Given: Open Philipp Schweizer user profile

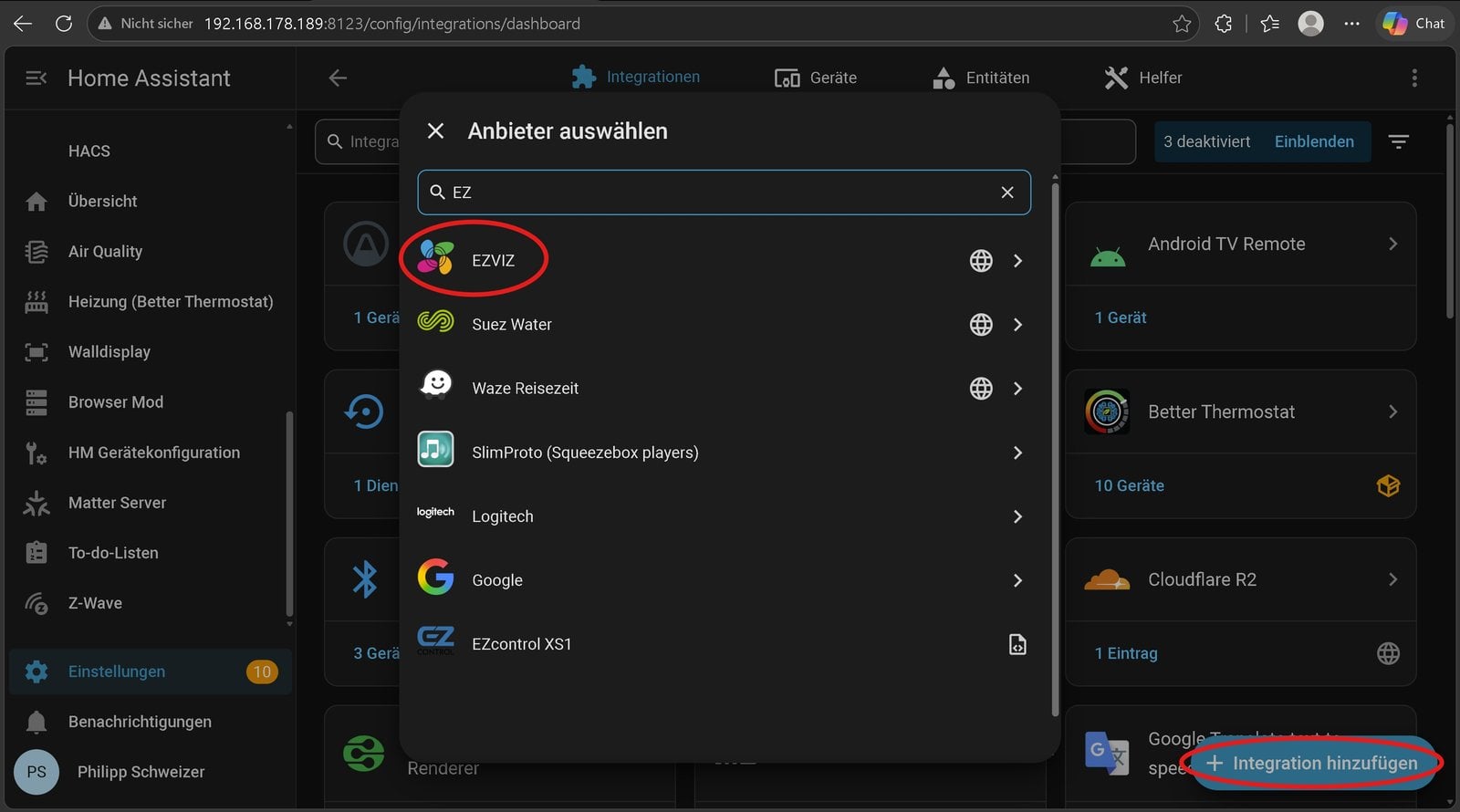Looking at the screenshot, I should click(151, 772).
